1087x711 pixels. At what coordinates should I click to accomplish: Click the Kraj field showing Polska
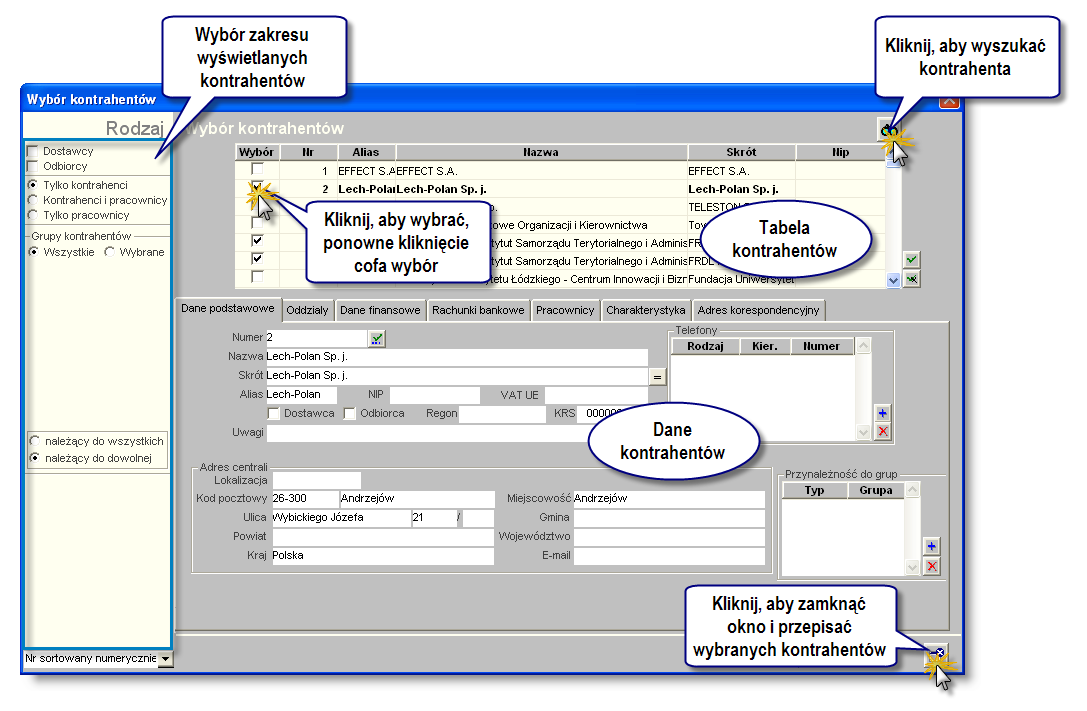383,556
